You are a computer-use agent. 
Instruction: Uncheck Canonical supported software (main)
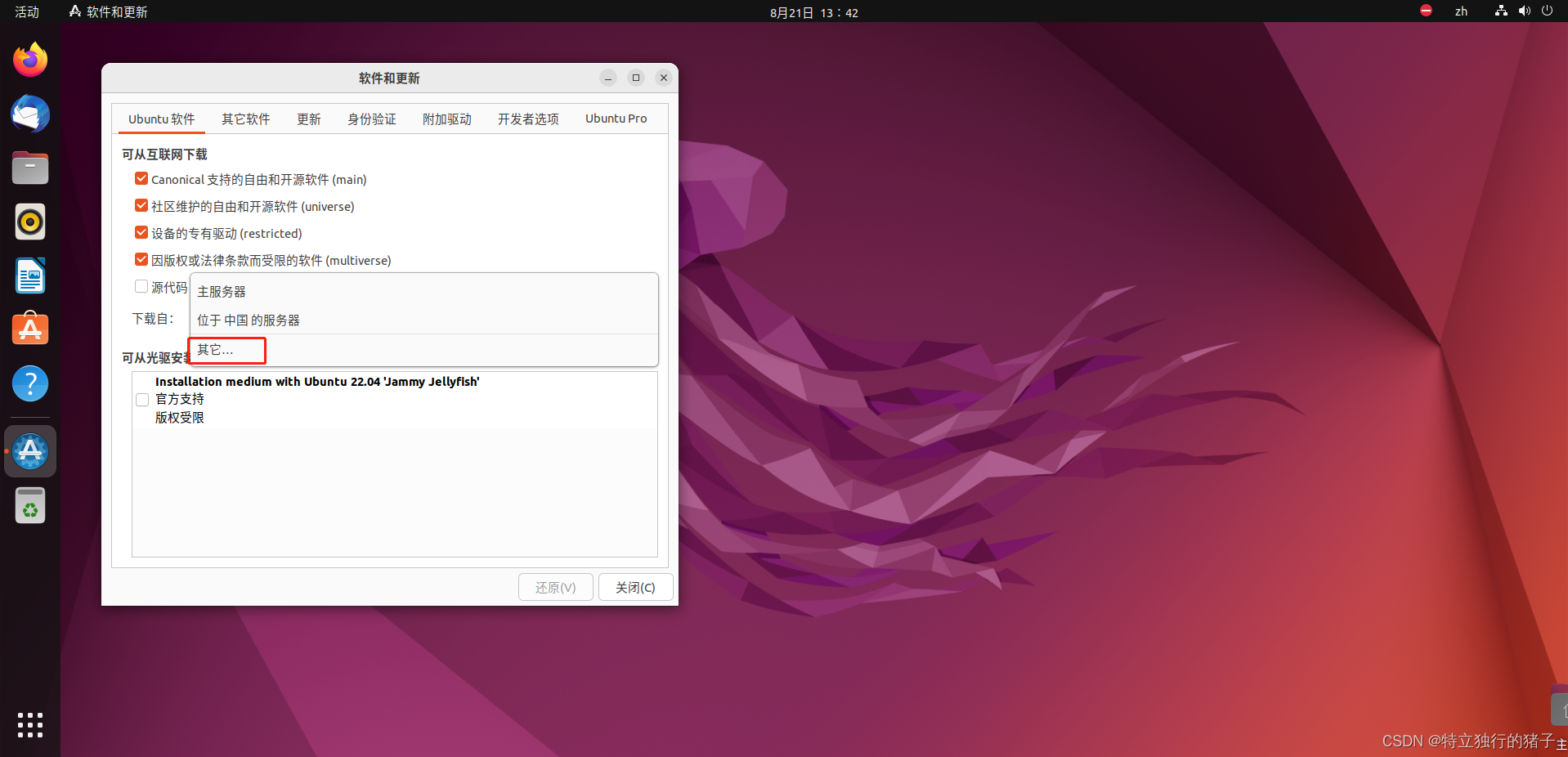point(141,178)
